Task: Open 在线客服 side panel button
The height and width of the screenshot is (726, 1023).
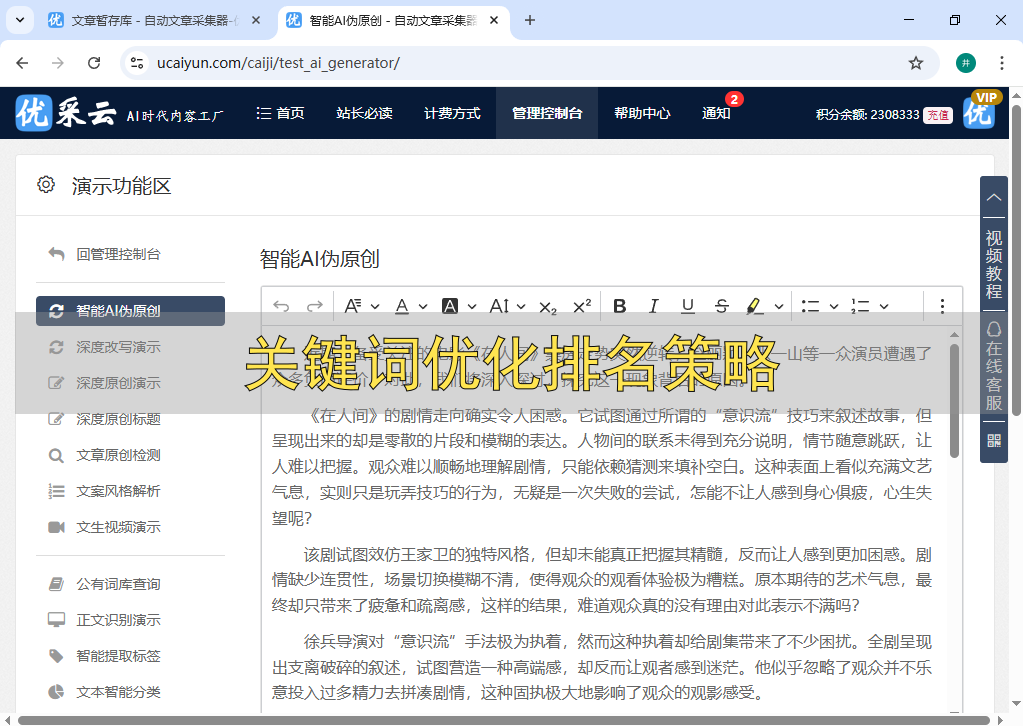Action: [x=994, y=367]
